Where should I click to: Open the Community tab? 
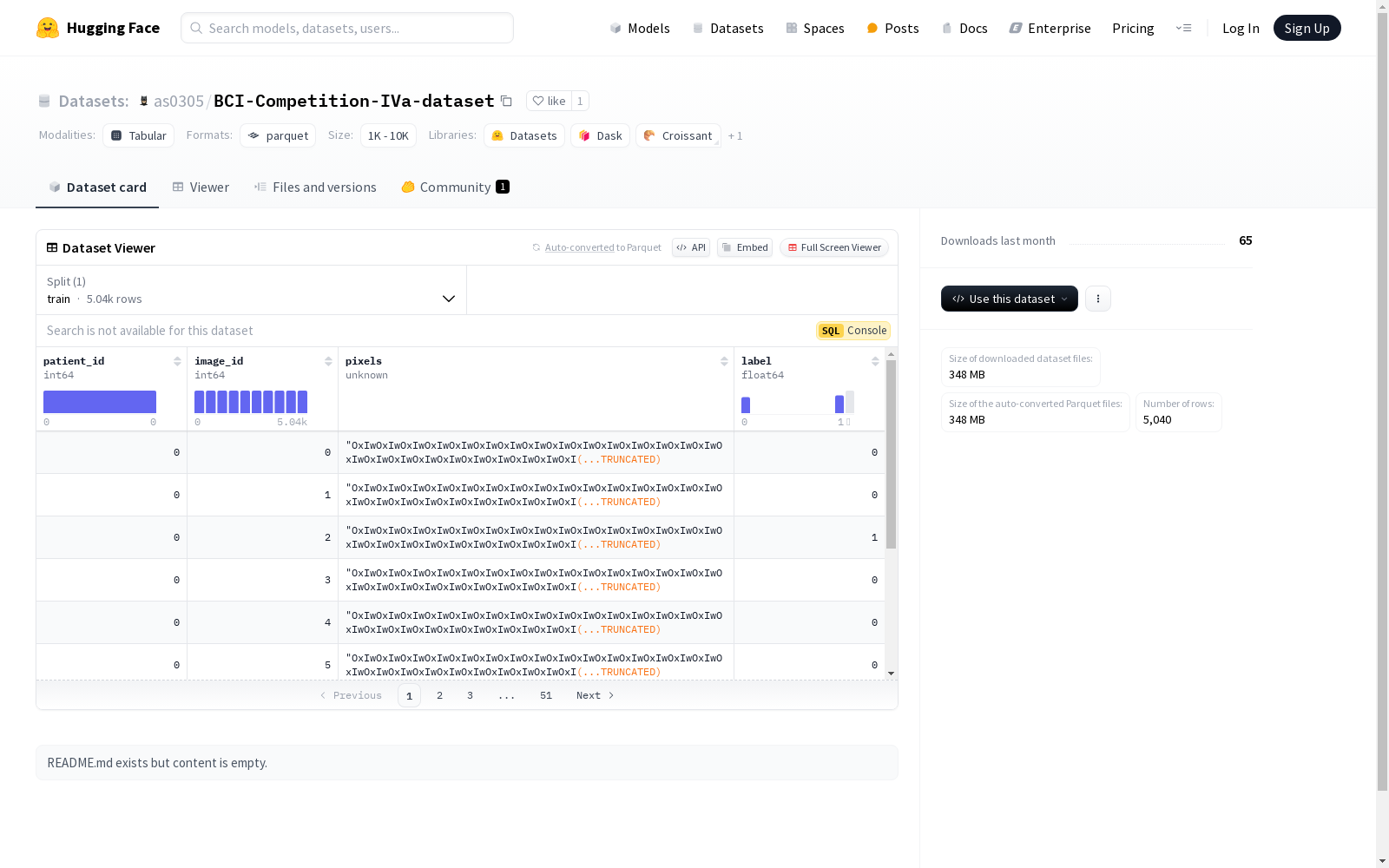[x=455, y=187]
